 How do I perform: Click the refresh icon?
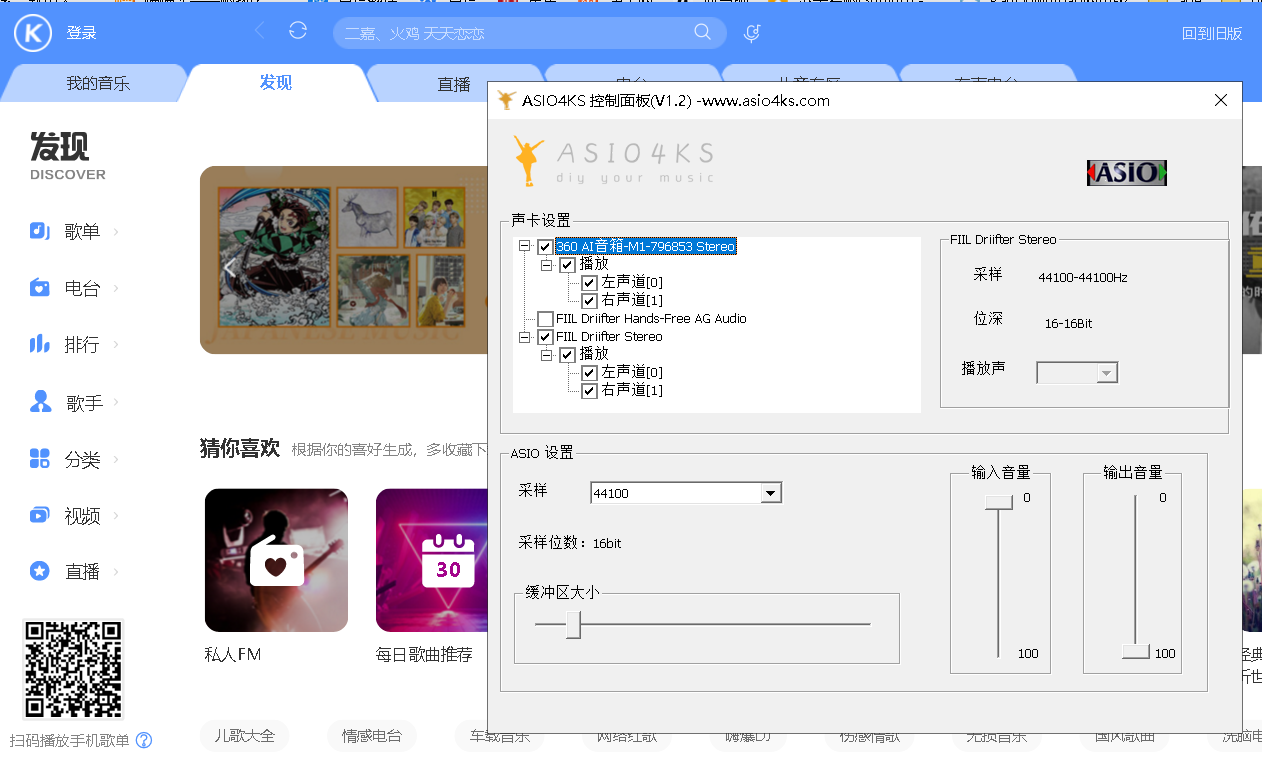point(298,31)
